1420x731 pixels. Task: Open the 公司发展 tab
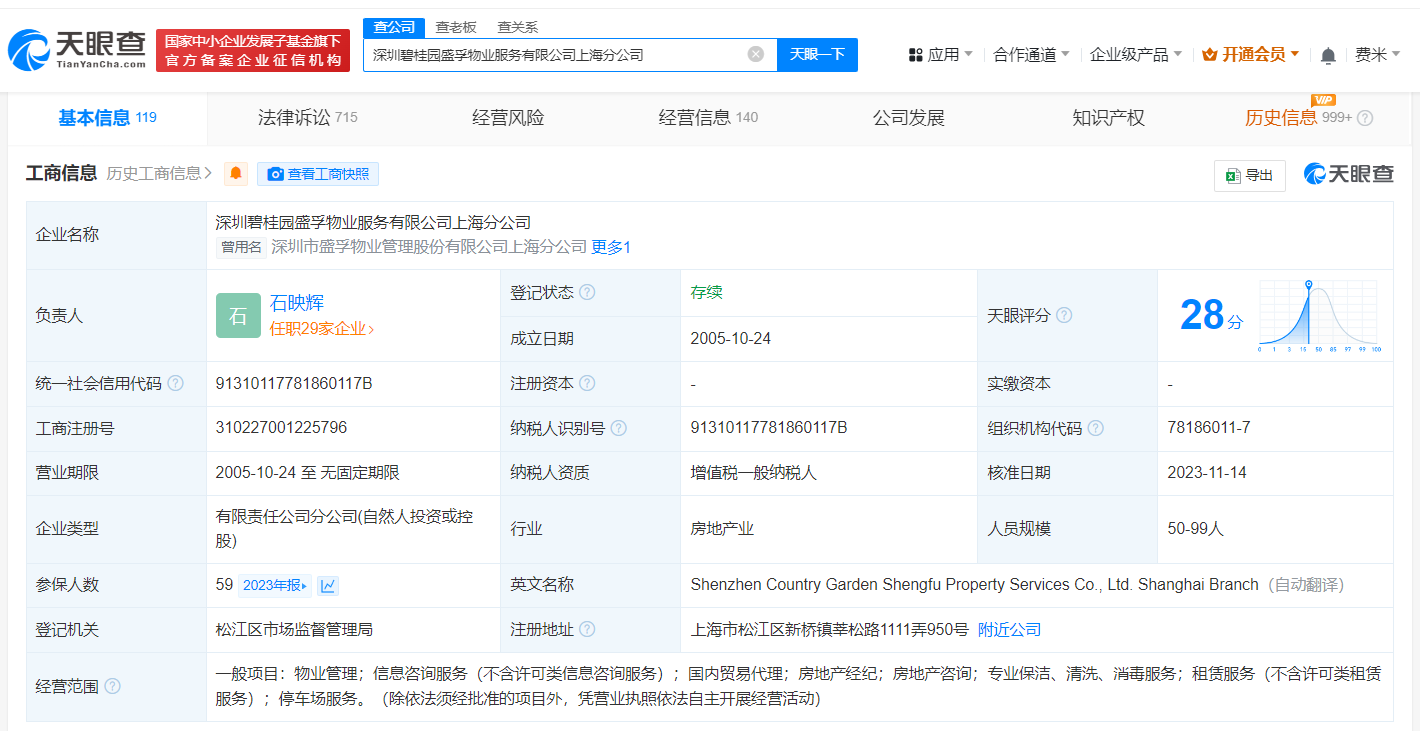click(x=908, y=118)
